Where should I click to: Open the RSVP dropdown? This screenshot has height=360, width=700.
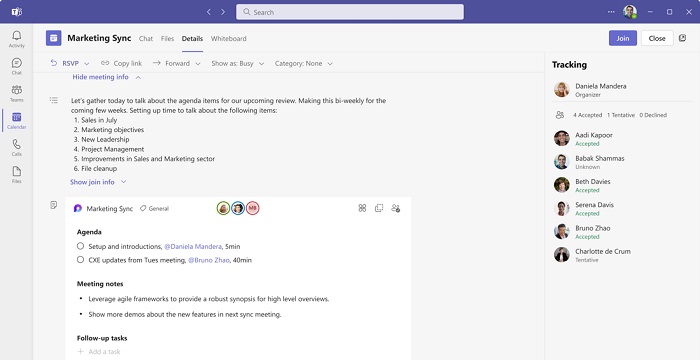(x=70, y=63)
